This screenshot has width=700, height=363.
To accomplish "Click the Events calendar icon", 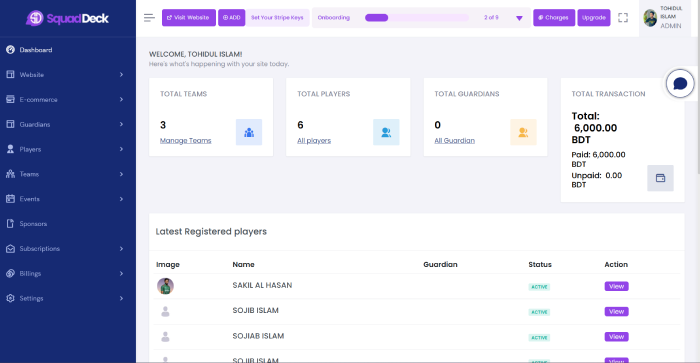I will pos(10,199).
